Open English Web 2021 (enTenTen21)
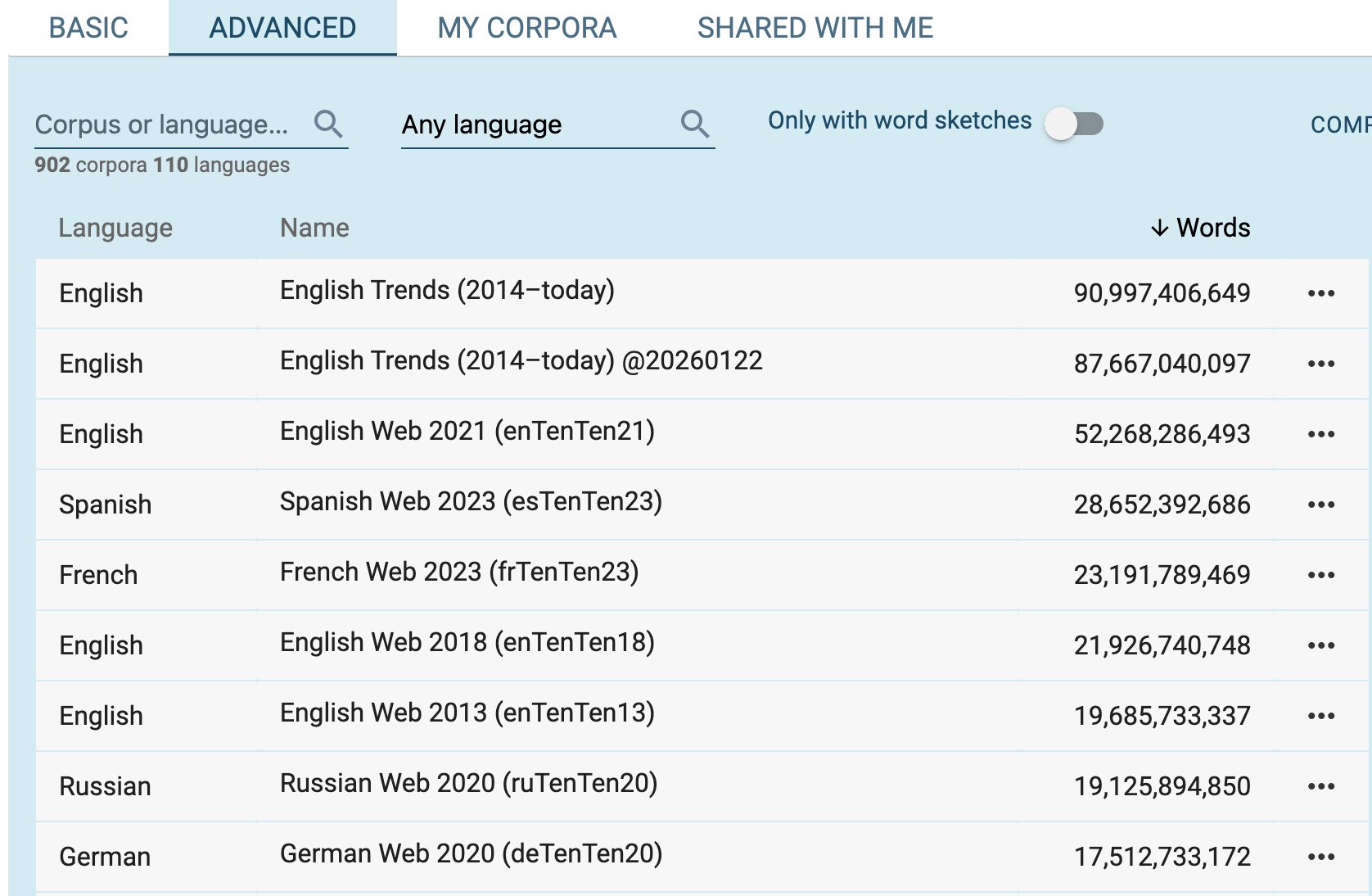The height and width of the screenshot is (896, 1372). 467,432
